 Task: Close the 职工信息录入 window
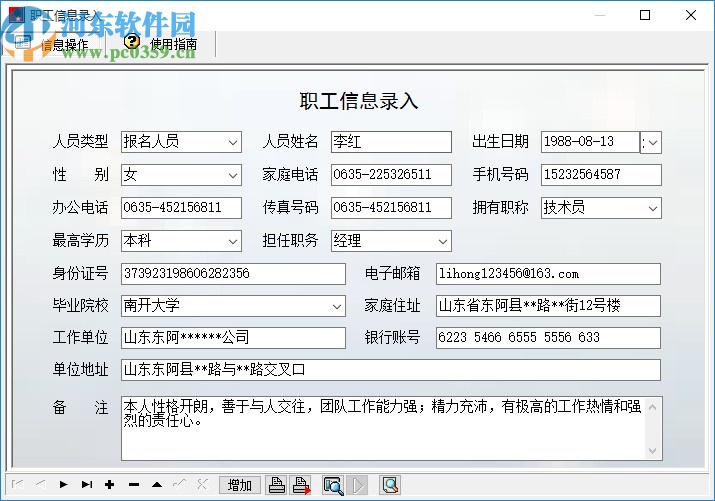click(x=691, y=15)
